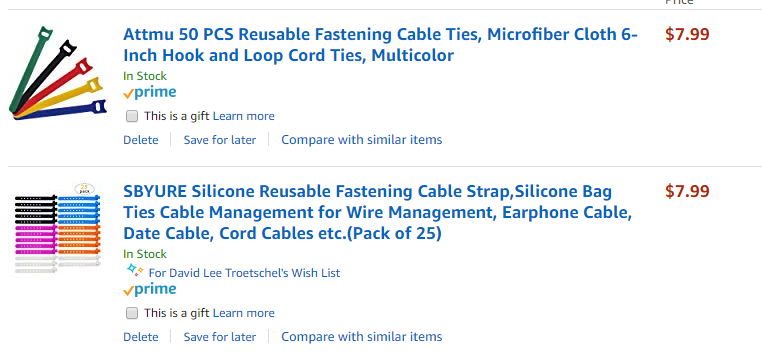Open the SBYURE silicone straps product image
The width and height of the screenshot is (762, 361).
pyautogui.click(x=57, y=228)
